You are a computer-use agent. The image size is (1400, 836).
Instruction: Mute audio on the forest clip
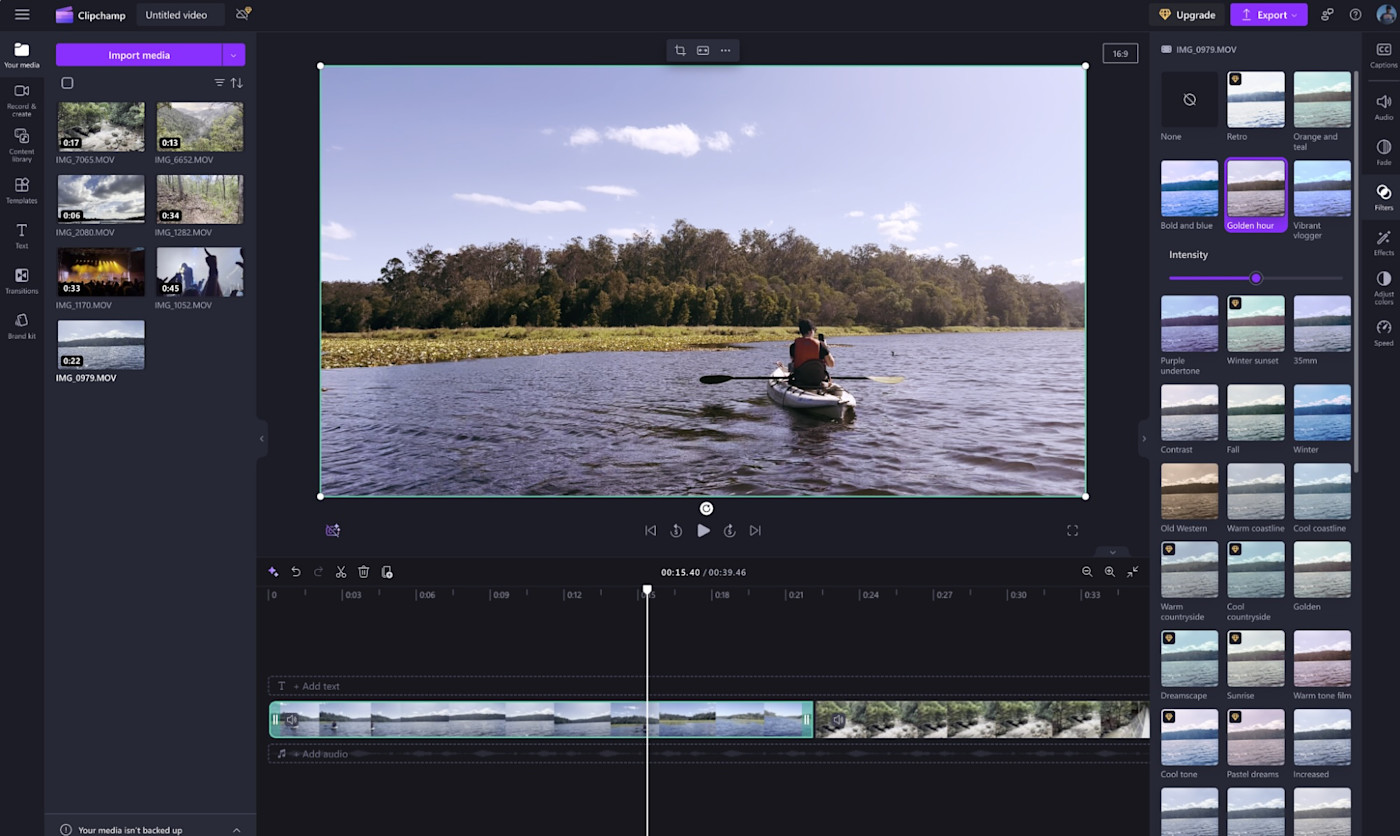tap(838, 719)
